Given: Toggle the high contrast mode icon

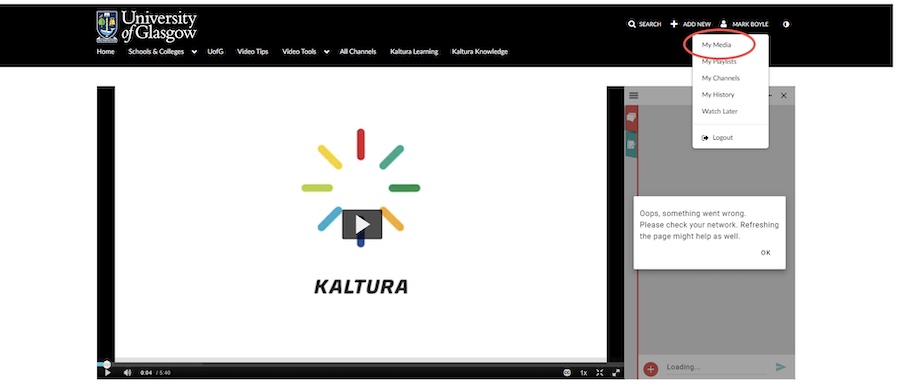Looking at the screenshot, I should [786, 24].
